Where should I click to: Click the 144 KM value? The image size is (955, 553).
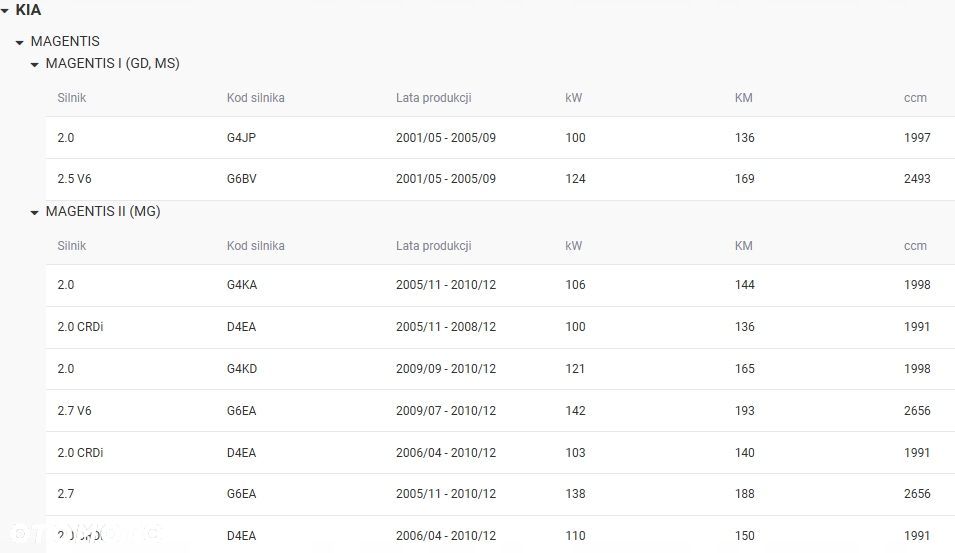click(x=745, y=285)
